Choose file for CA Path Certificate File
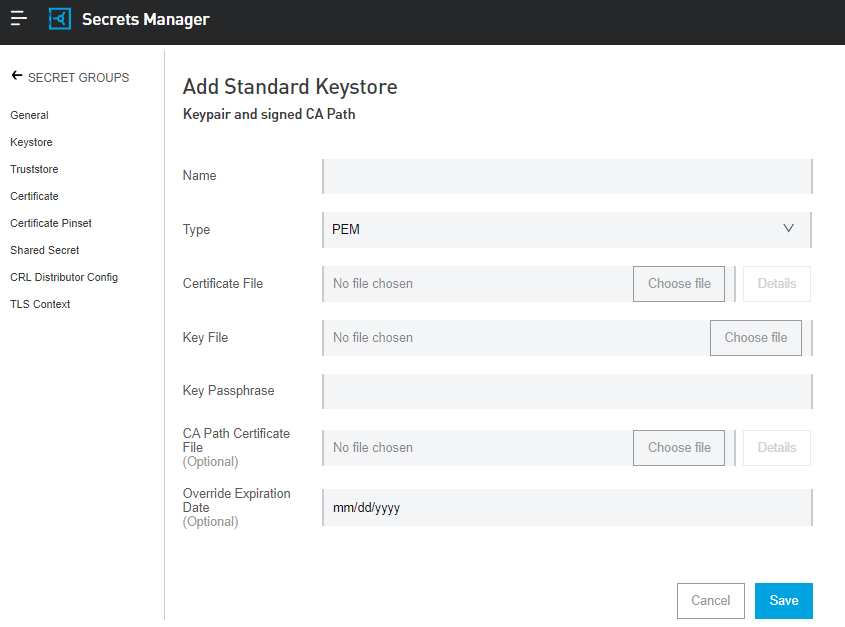Viewport: 845px width, 627px height. click(678, 447)
